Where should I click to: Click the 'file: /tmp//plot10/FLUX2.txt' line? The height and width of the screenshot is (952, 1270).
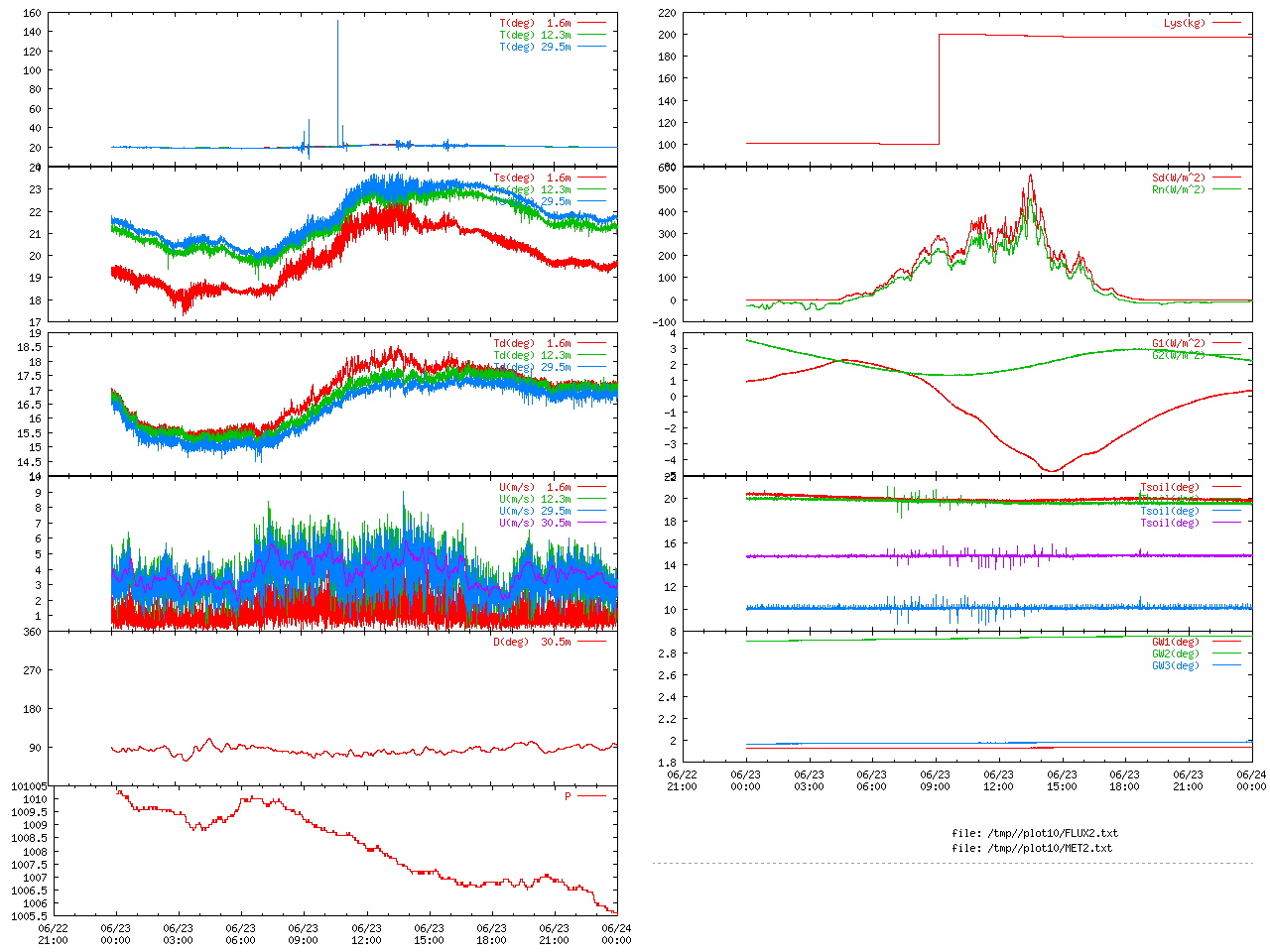pyautogui.click(x=1035, y=833)
